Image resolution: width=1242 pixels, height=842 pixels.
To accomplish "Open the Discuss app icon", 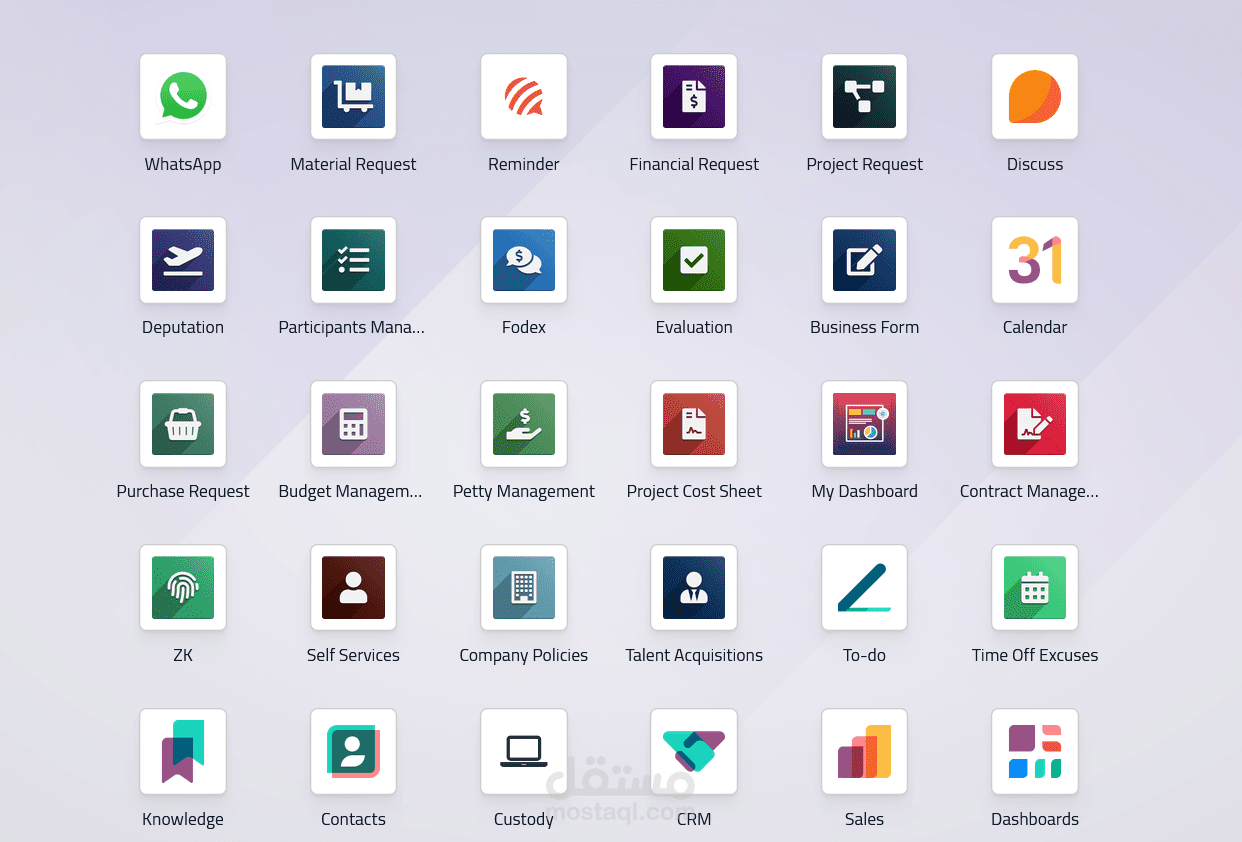I will click(x=1035, y=97).
